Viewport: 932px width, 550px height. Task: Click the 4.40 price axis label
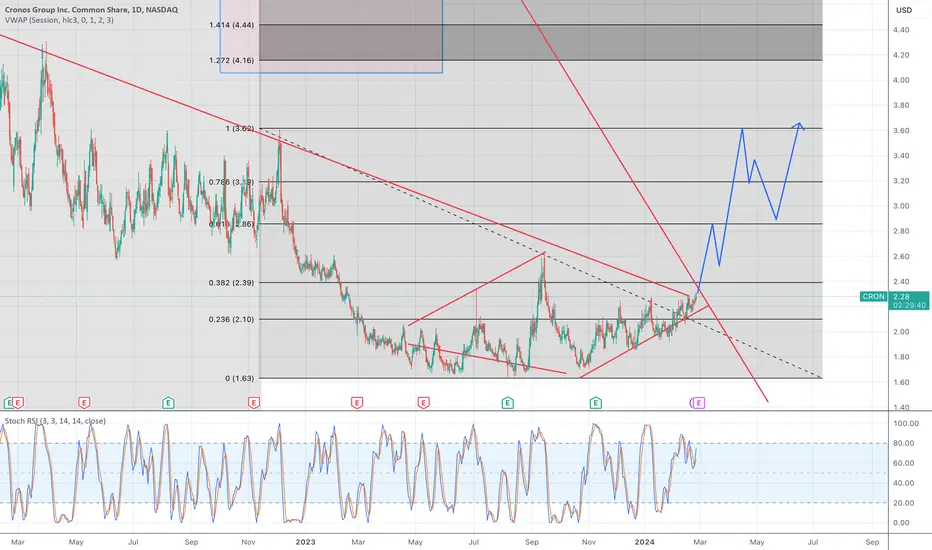[x=901, y=30]
